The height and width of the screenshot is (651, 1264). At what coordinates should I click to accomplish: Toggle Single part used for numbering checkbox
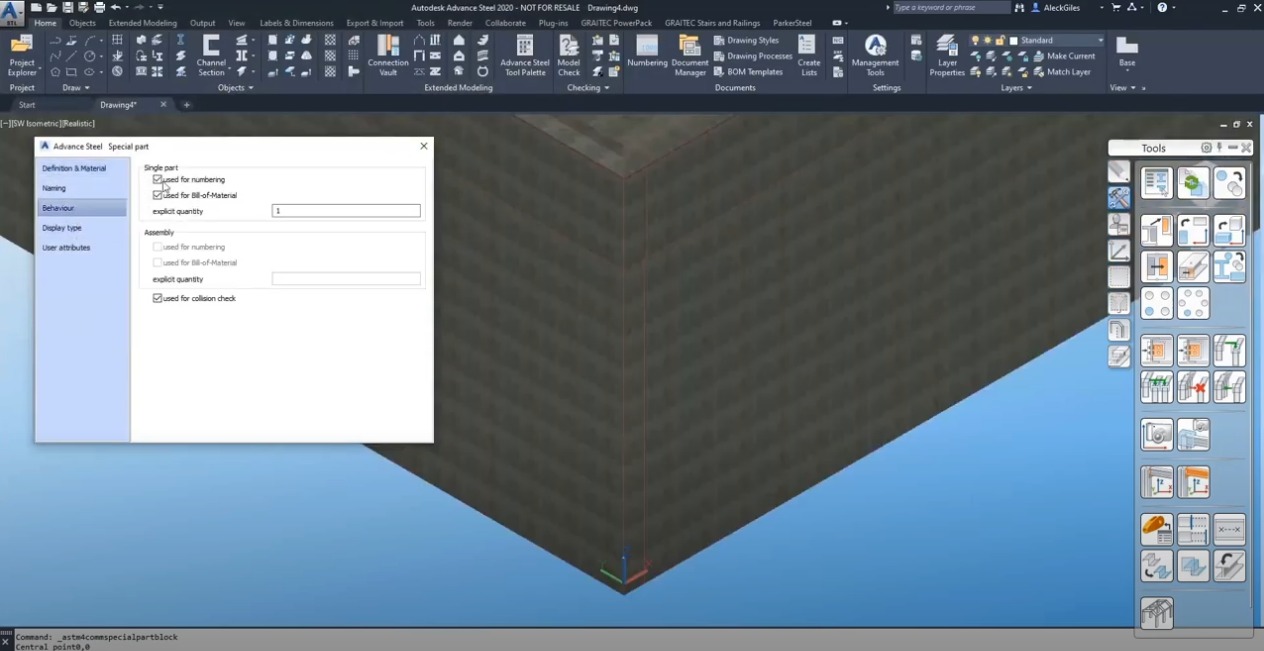pyautogui.click(x=157, y=180)
